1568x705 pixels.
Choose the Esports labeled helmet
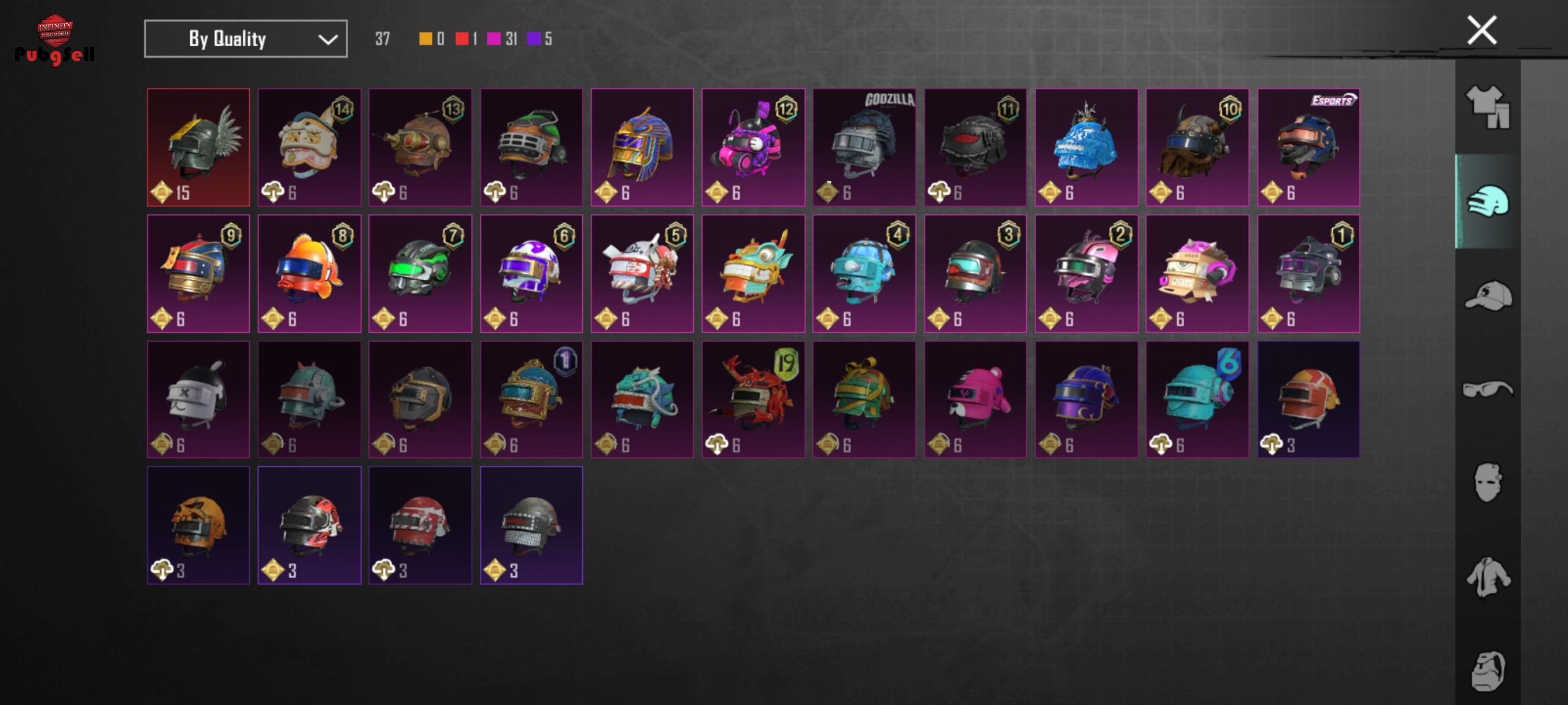pos(1308,147)
